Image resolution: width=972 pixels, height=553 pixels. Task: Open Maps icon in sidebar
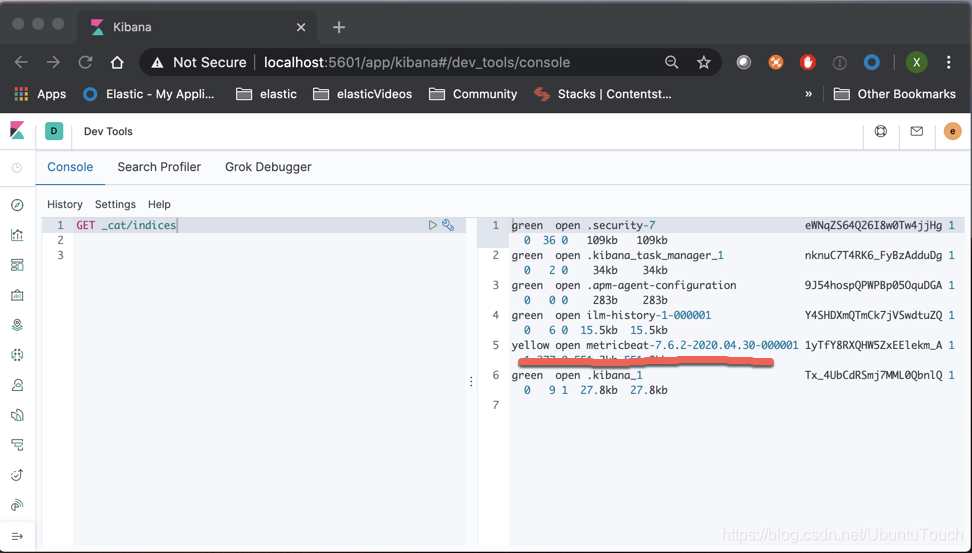pos(17,325)
